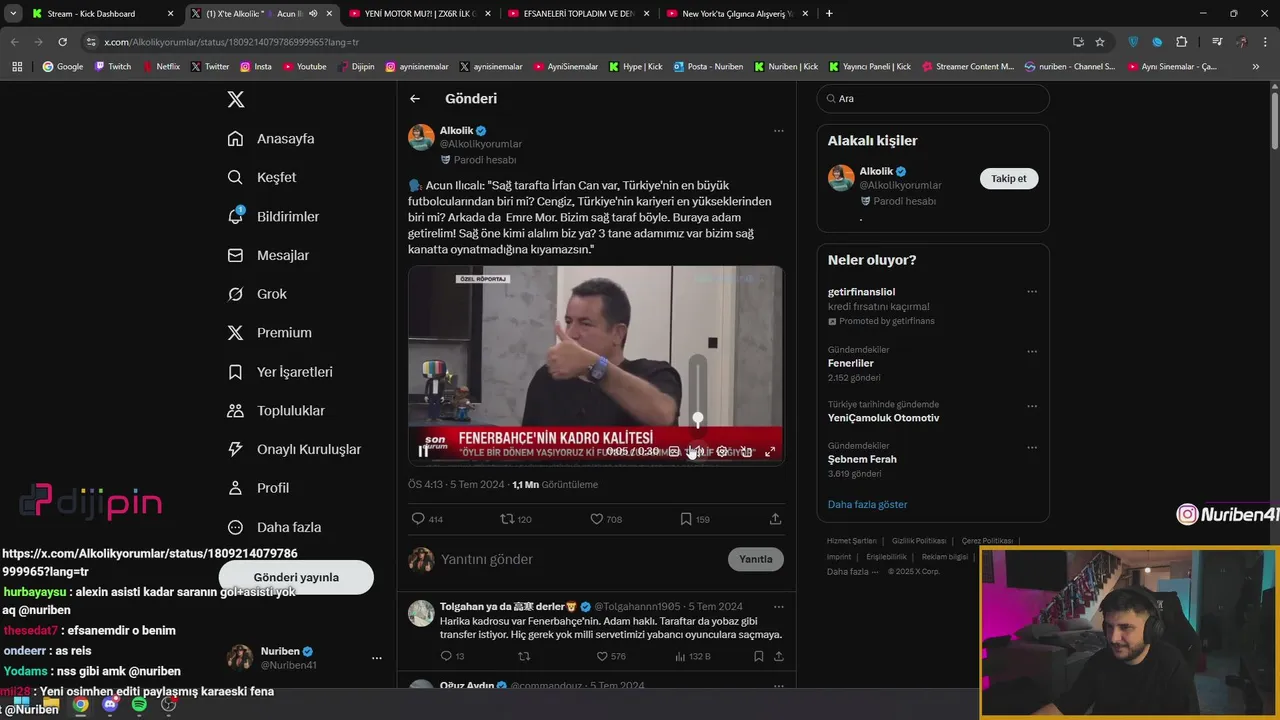The image size is (1280, 720).
Task: Show hidden bookmarks with double chevron
Action: point(1256,67)
